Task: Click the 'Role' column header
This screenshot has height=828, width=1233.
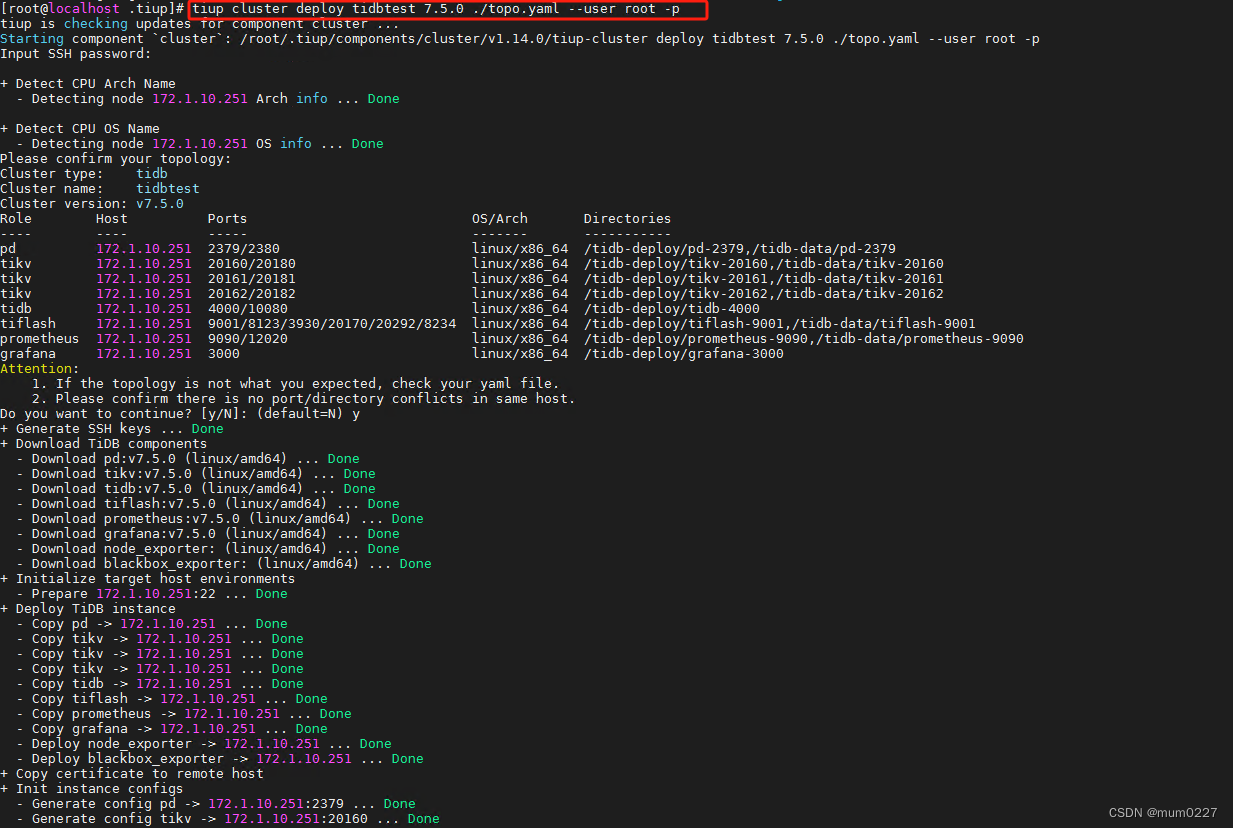Action: [x=16, y=219]
